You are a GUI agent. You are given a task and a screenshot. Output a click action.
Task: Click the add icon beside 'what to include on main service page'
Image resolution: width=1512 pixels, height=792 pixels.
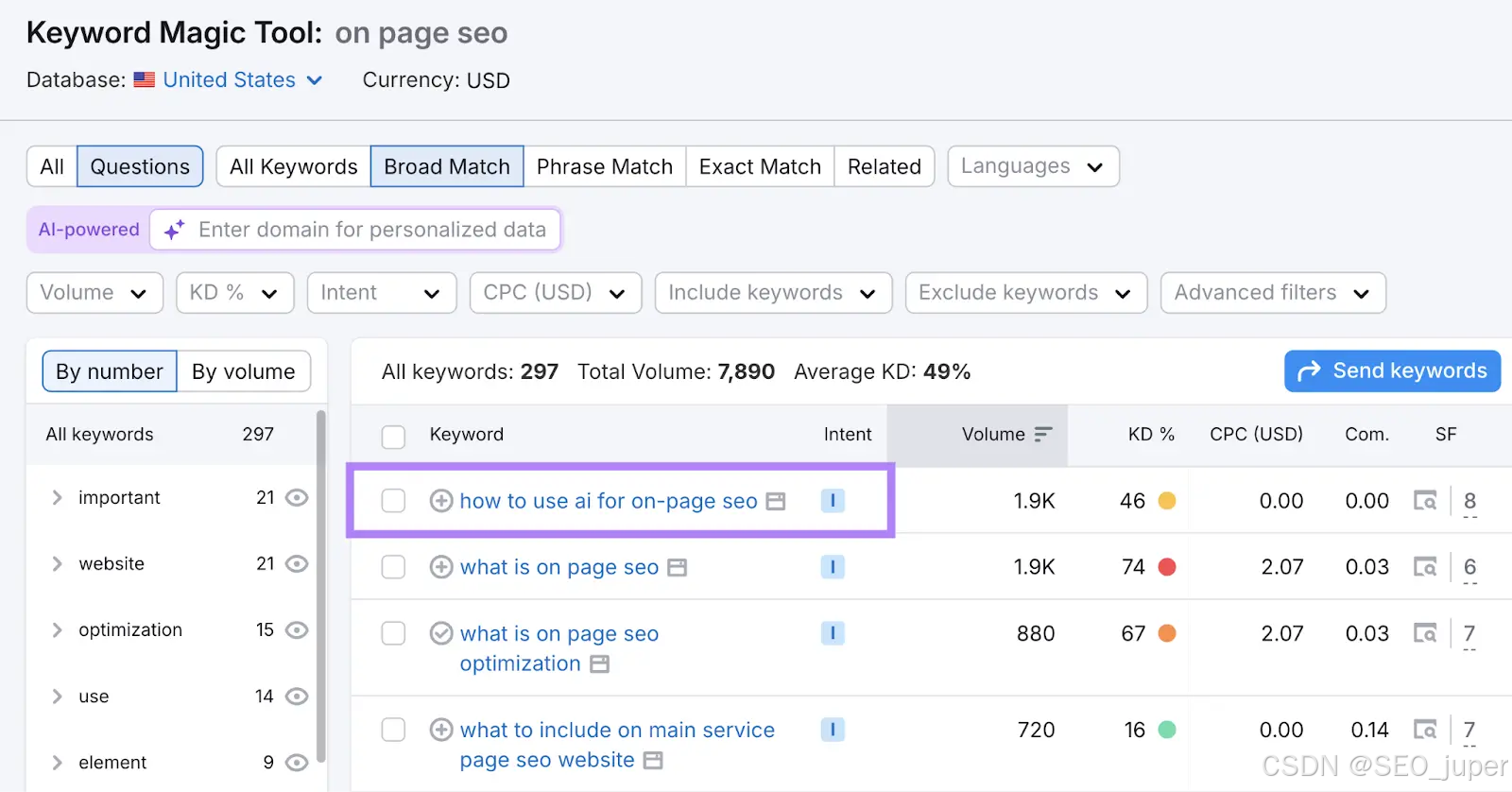[441, 730]
